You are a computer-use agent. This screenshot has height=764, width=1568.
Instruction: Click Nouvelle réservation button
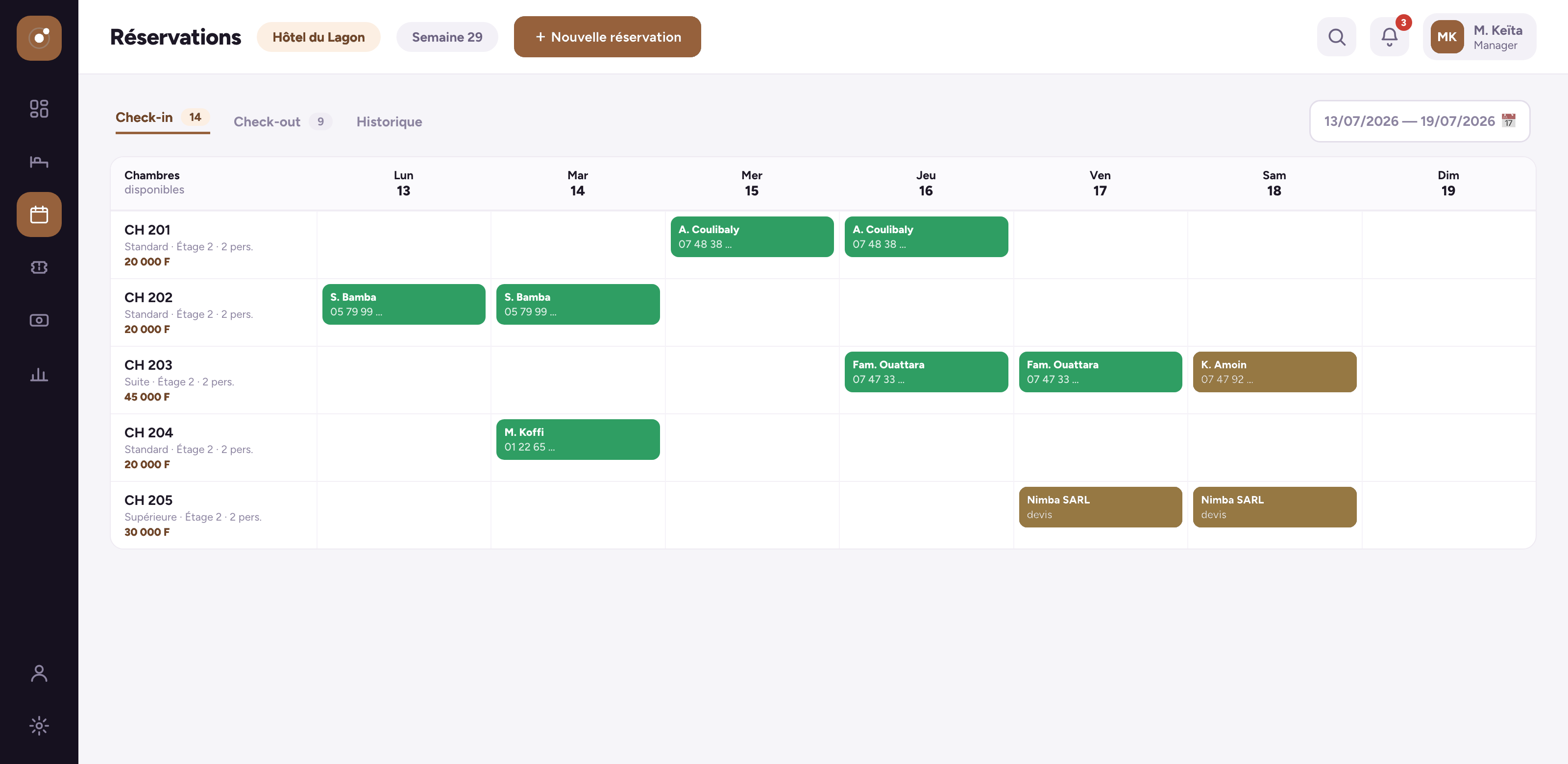click(607, 37)
